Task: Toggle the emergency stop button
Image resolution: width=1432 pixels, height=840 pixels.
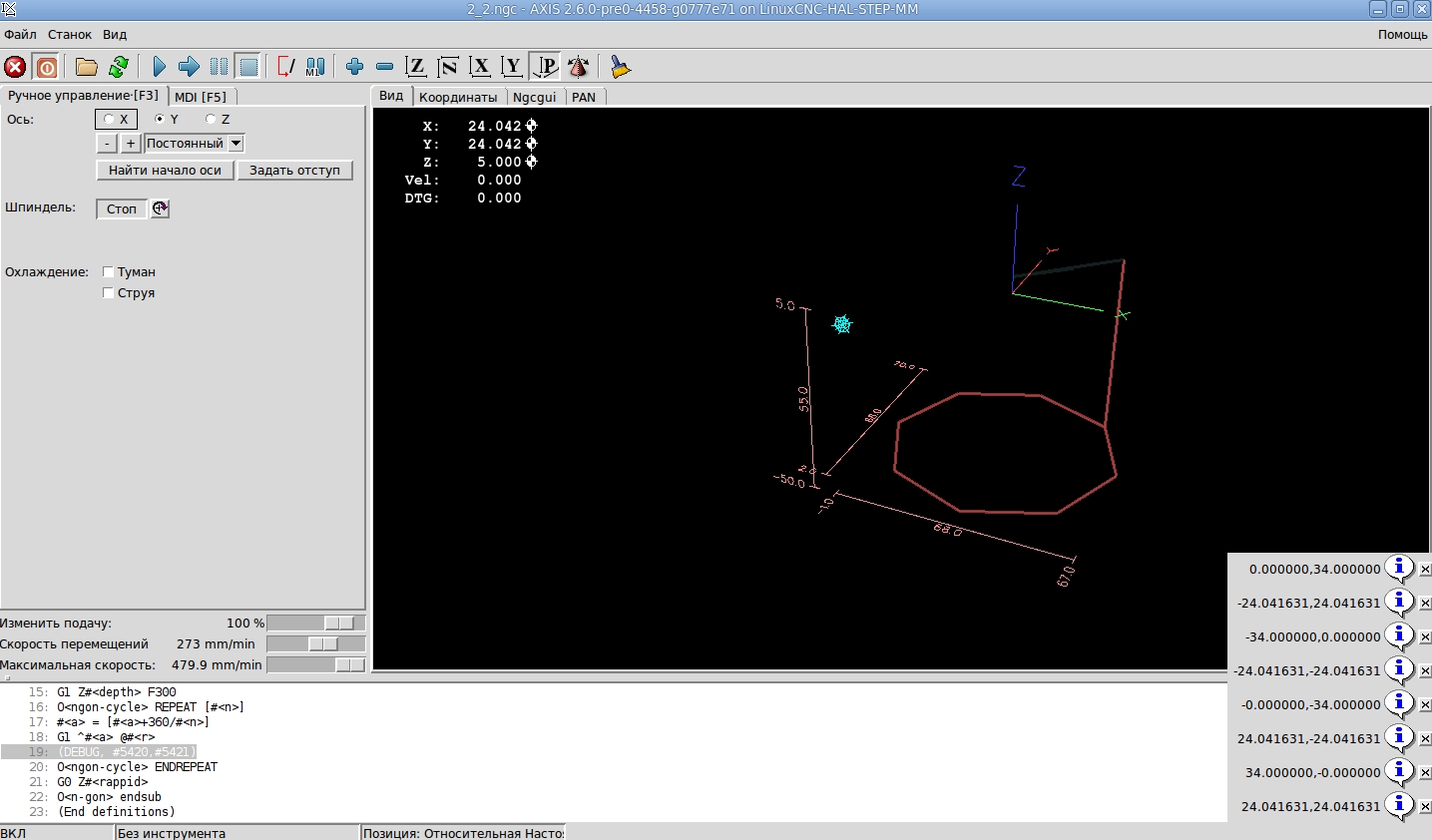Action: pyautogui.click(x=15, y=67)
